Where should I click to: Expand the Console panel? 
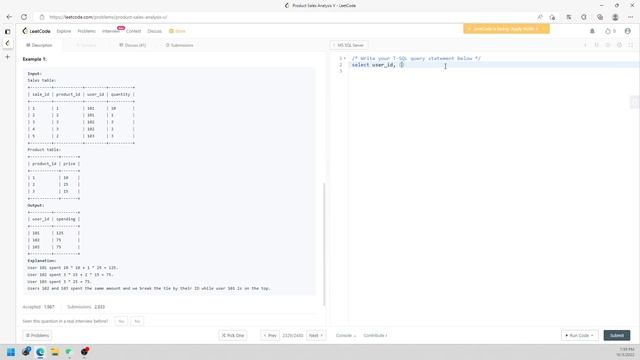click(x=346, y=336)
